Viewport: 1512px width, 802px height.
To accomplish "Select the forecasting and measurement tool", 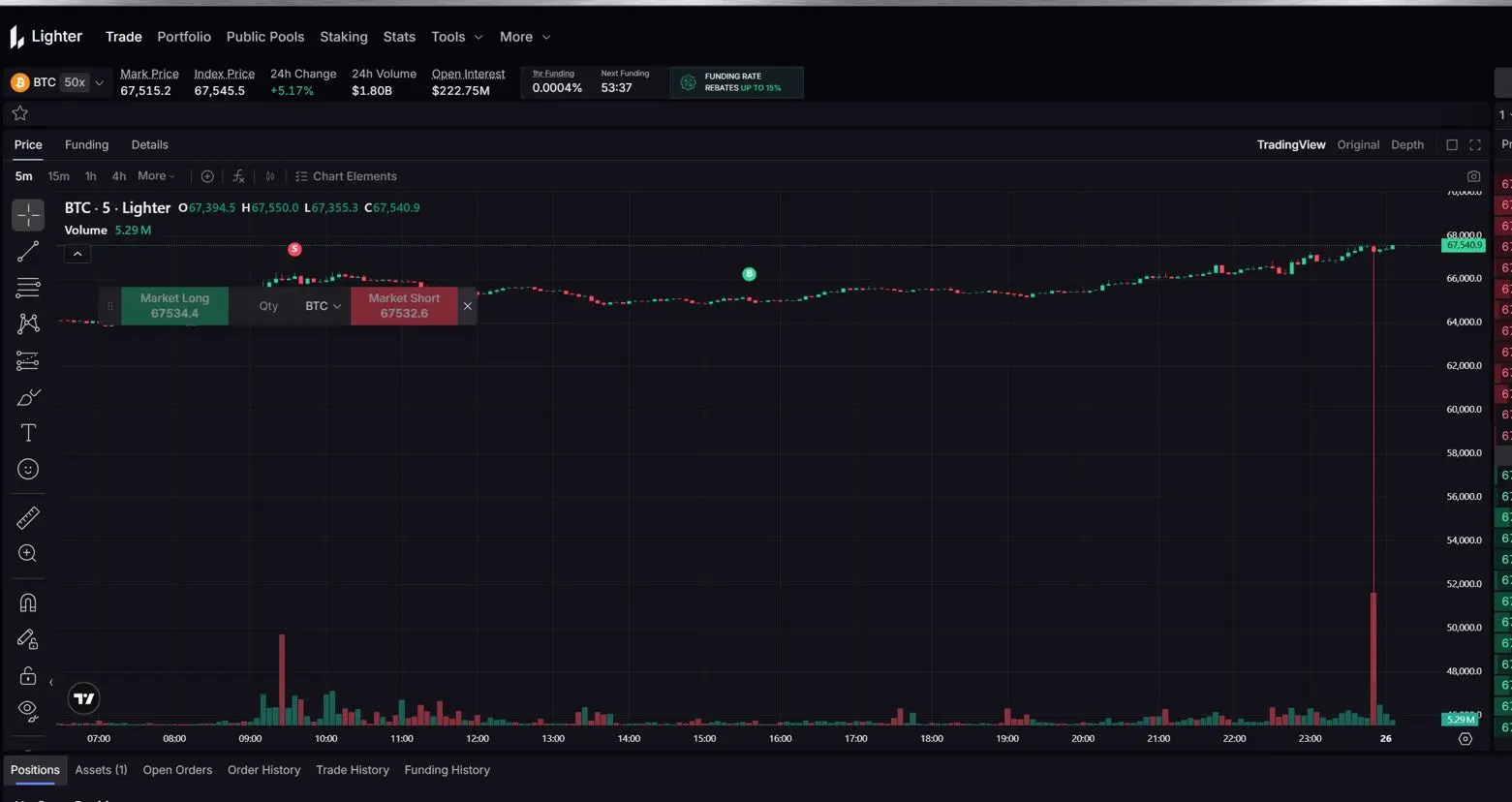I will tap(28, 361).
